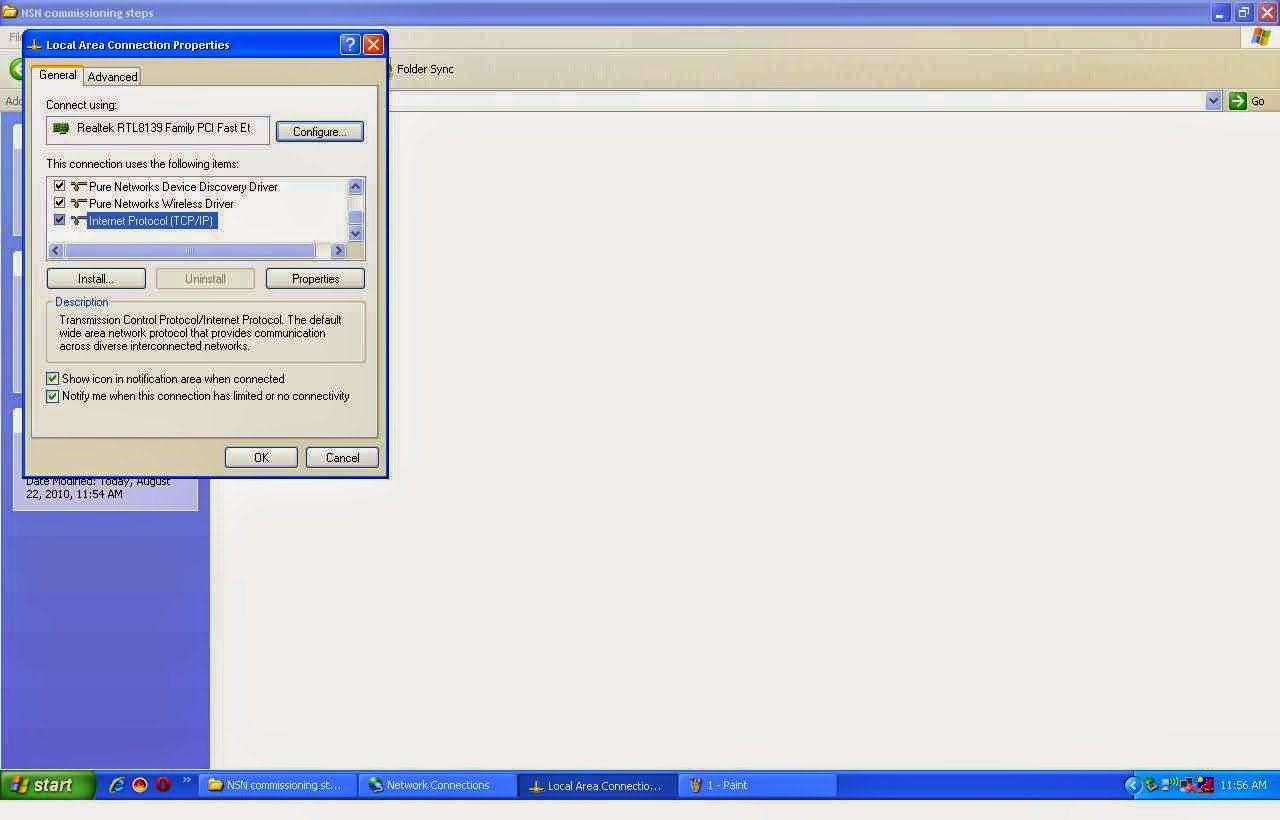The height and width of the screenshot is (820, 1280).
Task: Switch to the Advanced tab
Action: (112, 76)
